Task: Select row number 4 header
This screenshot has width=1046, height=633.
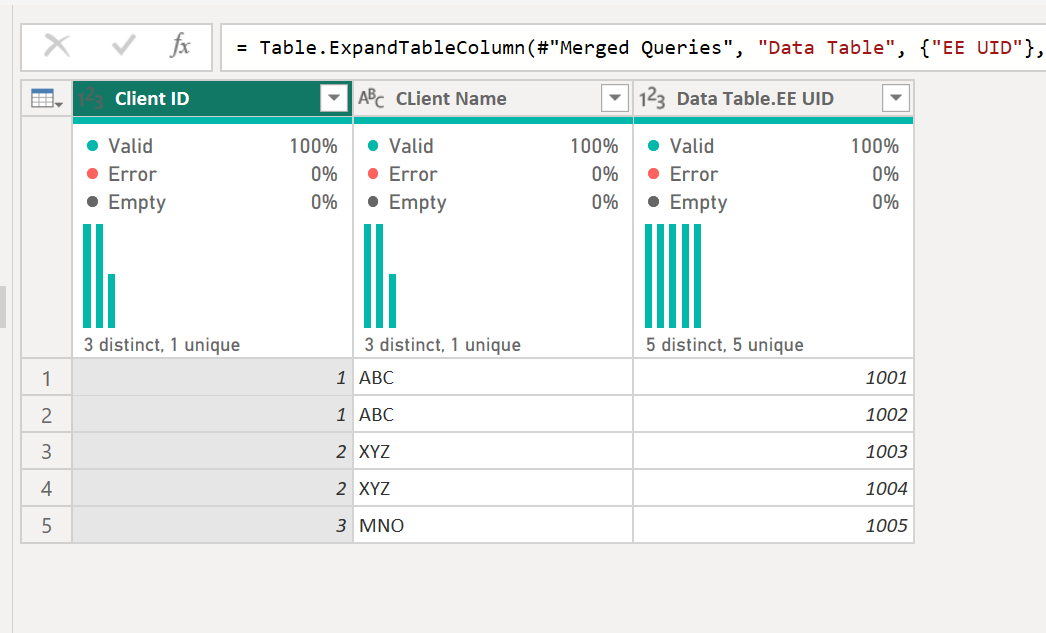Action: (x=47, y=489)
